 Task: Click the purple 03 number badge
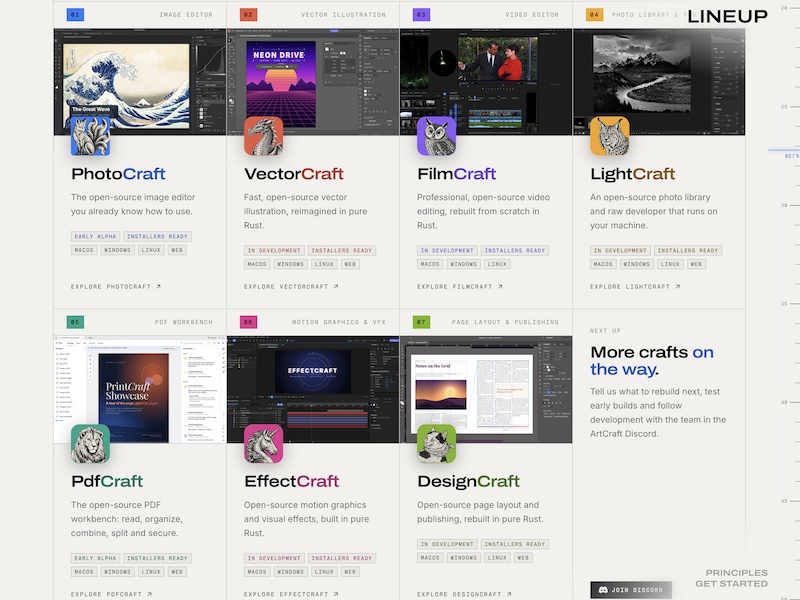pos(421,15)
